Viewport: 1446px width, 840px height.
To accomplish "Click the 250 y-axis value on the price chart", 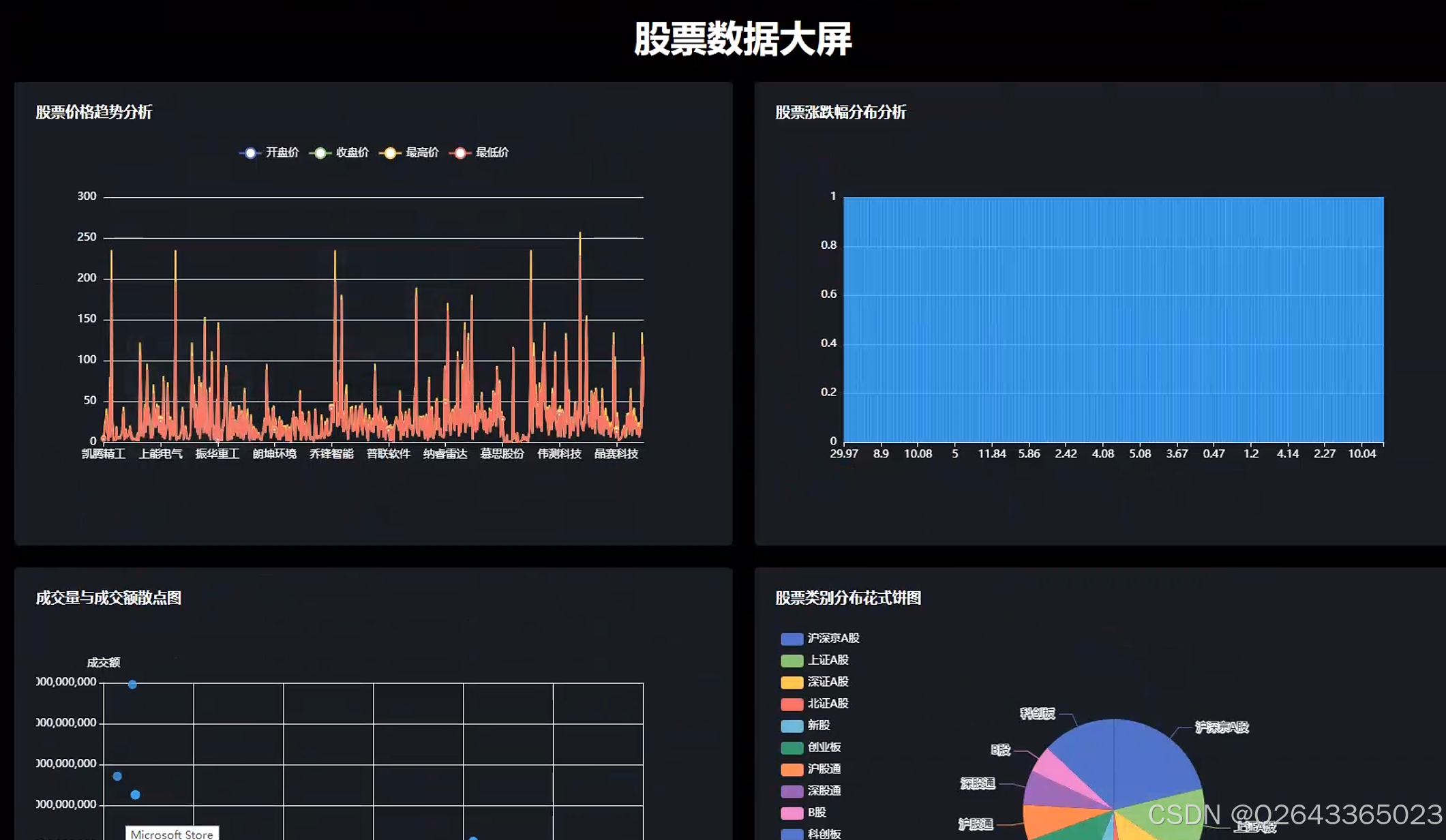I will click(87, 237).
